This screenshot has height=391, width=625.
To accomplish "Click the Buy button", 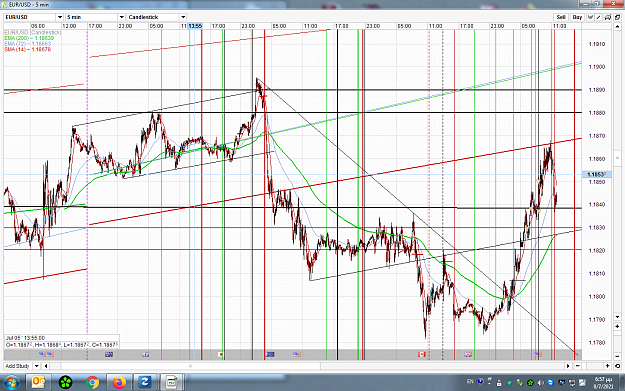I will click(x=577, y=17).
